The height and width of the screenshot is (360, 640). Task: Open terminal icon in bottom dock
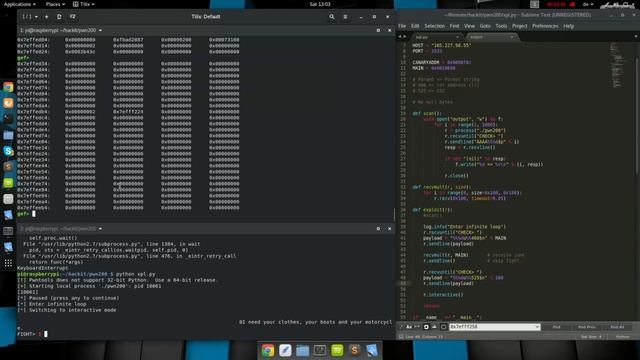pos(320,350)
